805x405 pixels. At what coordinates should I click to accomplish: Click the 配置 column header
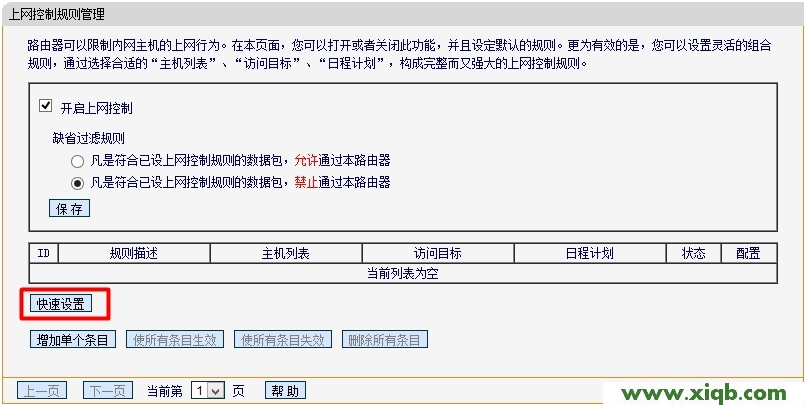coord(748,254)
